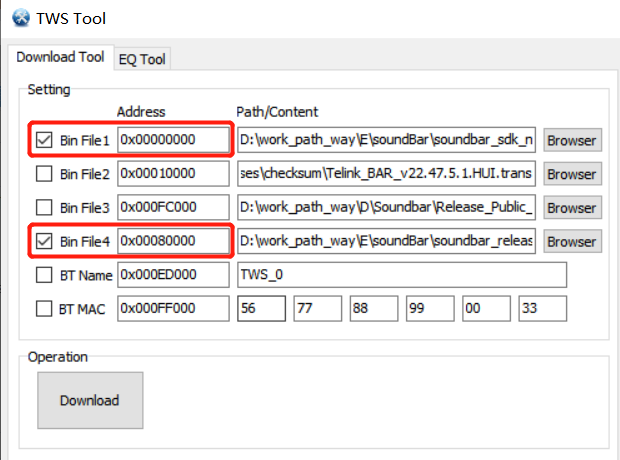
Task: Select the first BT MAC byte field 56
Action: (261, 309)
